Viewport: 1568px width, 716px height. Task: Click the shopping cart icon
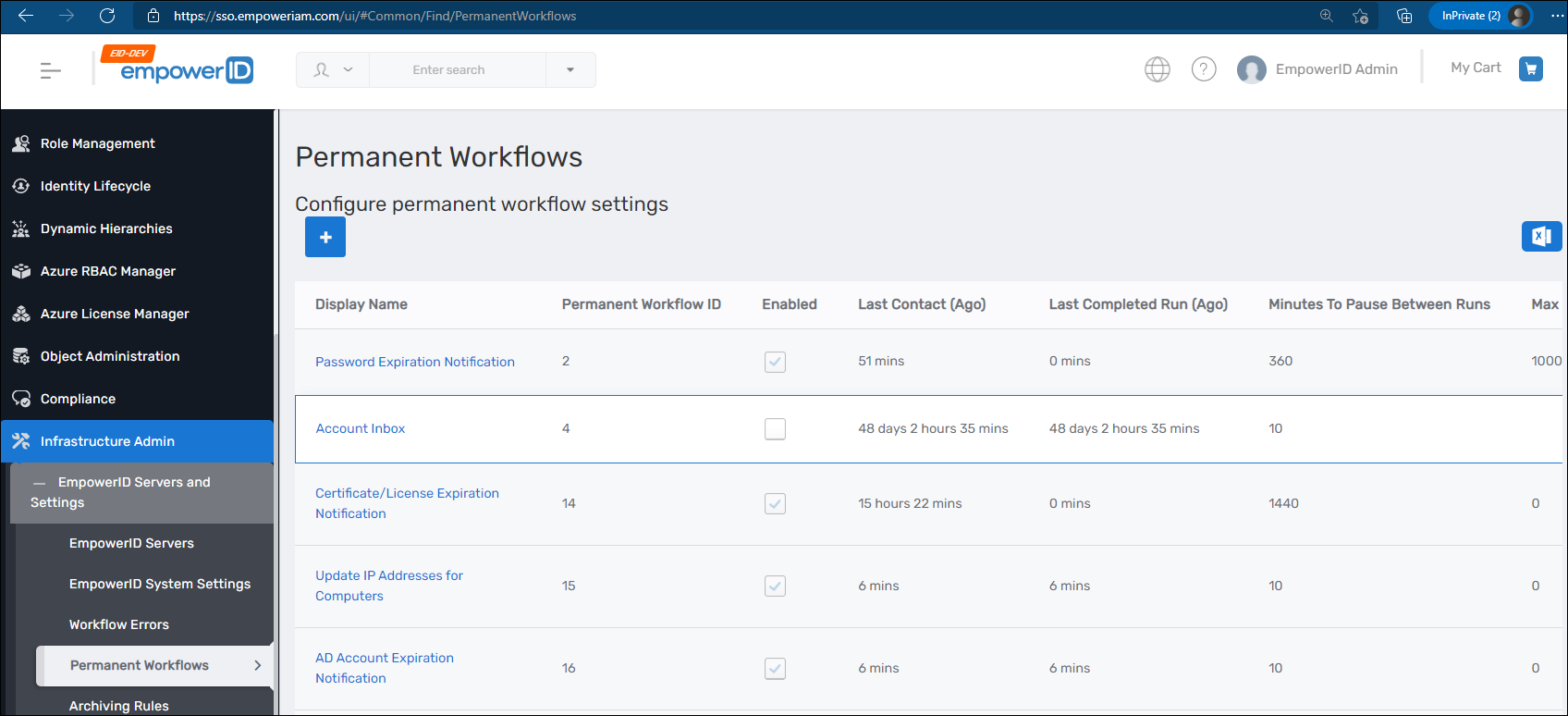(x=1531, y=68)
